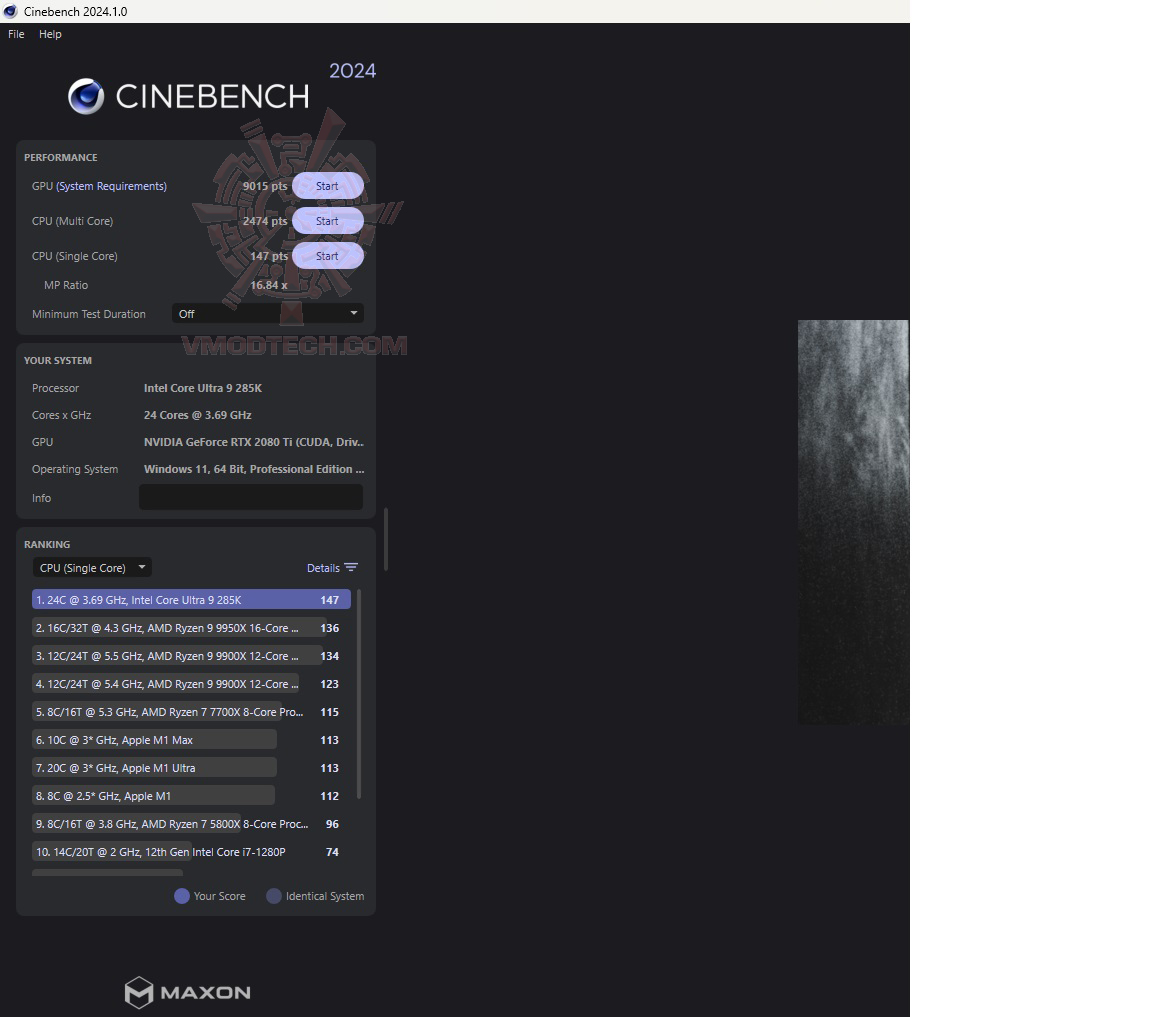Viewport: 1152px width, 1017px height.
Task: Click the left panel vertical scrollbar
Action: [386, 539]
